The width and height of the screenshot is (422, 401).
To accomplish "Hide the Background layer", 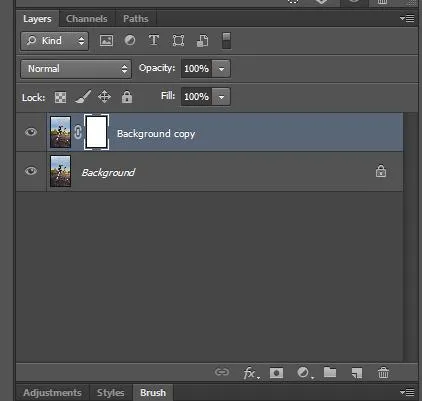I will [31, 171].
